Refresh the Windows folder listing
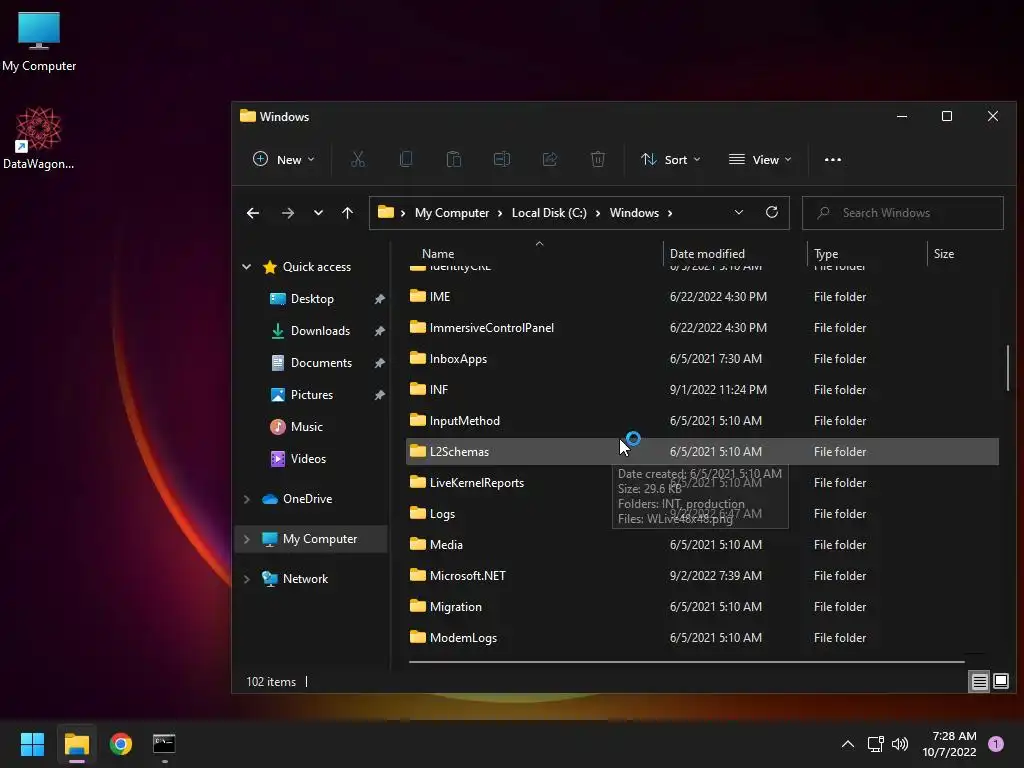This screenshot has height=768, width=1024. (771, 212)
